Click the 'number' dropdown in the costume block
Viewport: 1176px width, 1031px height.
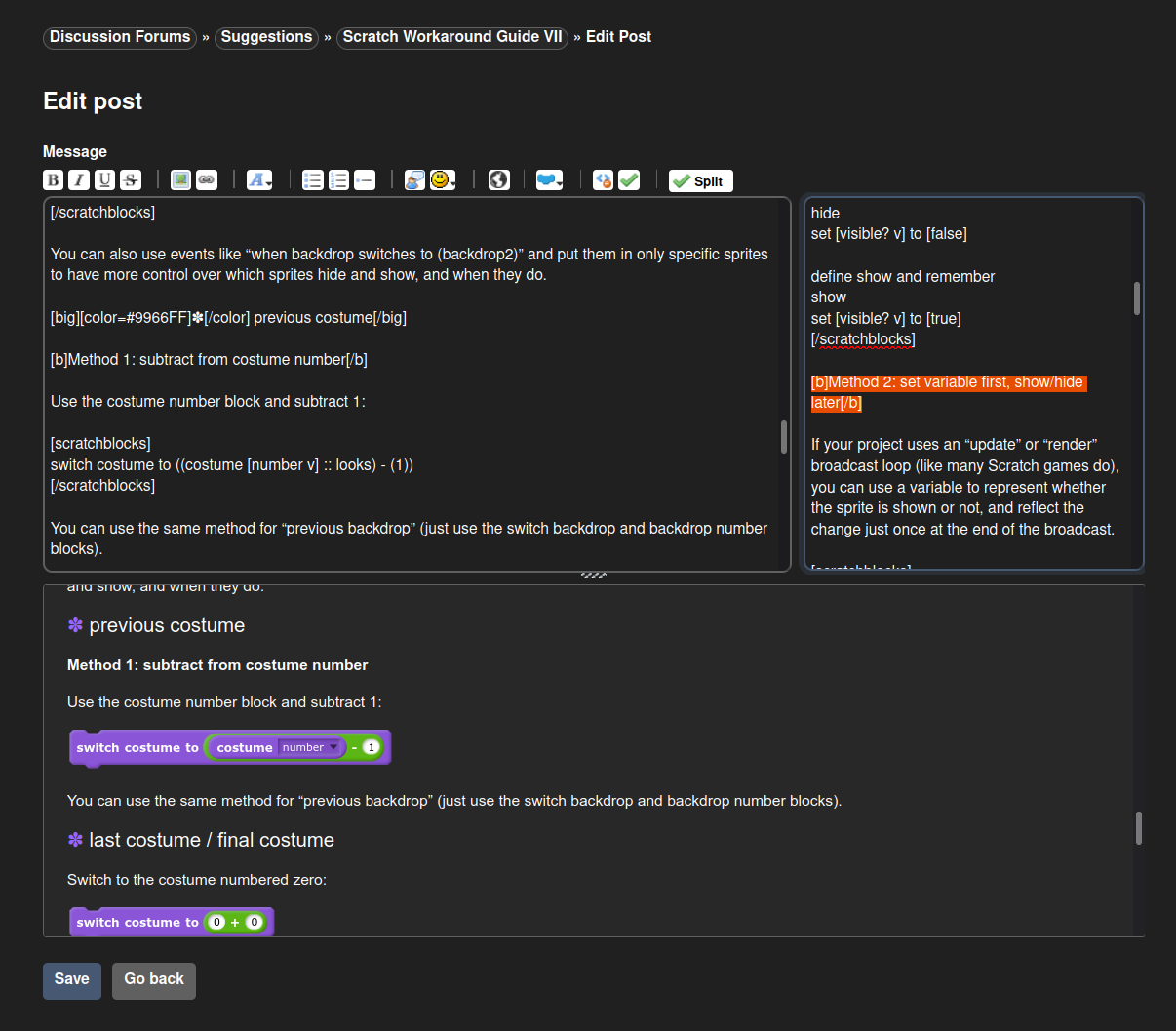pyautogui.click(x=311, y=748)
